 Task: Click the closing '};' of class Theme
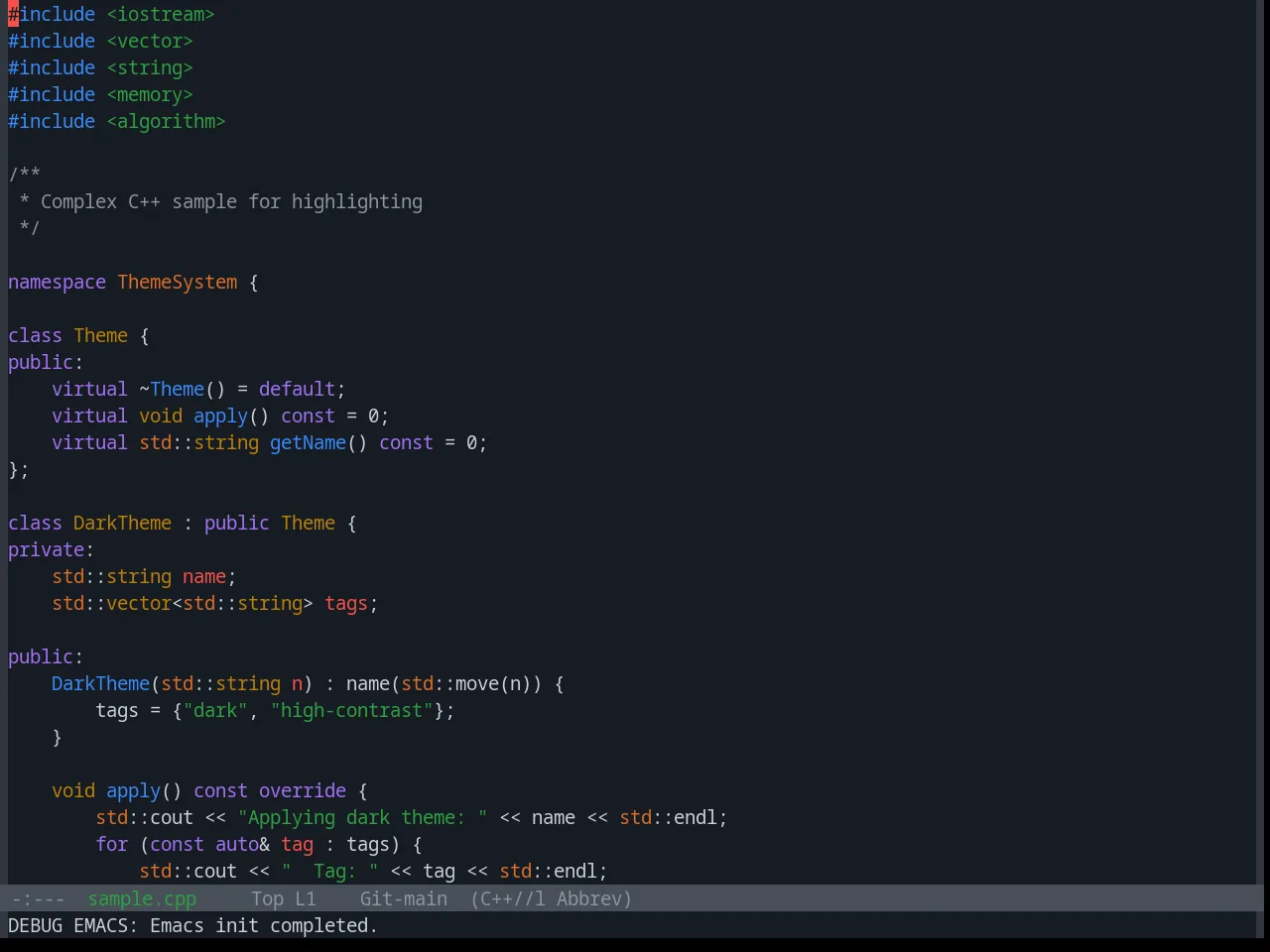click(19, 469)
